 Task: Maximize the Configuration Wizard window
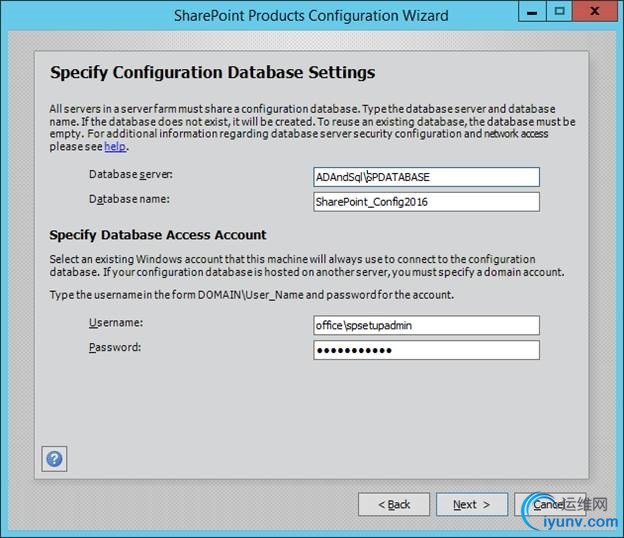point(559,12)
